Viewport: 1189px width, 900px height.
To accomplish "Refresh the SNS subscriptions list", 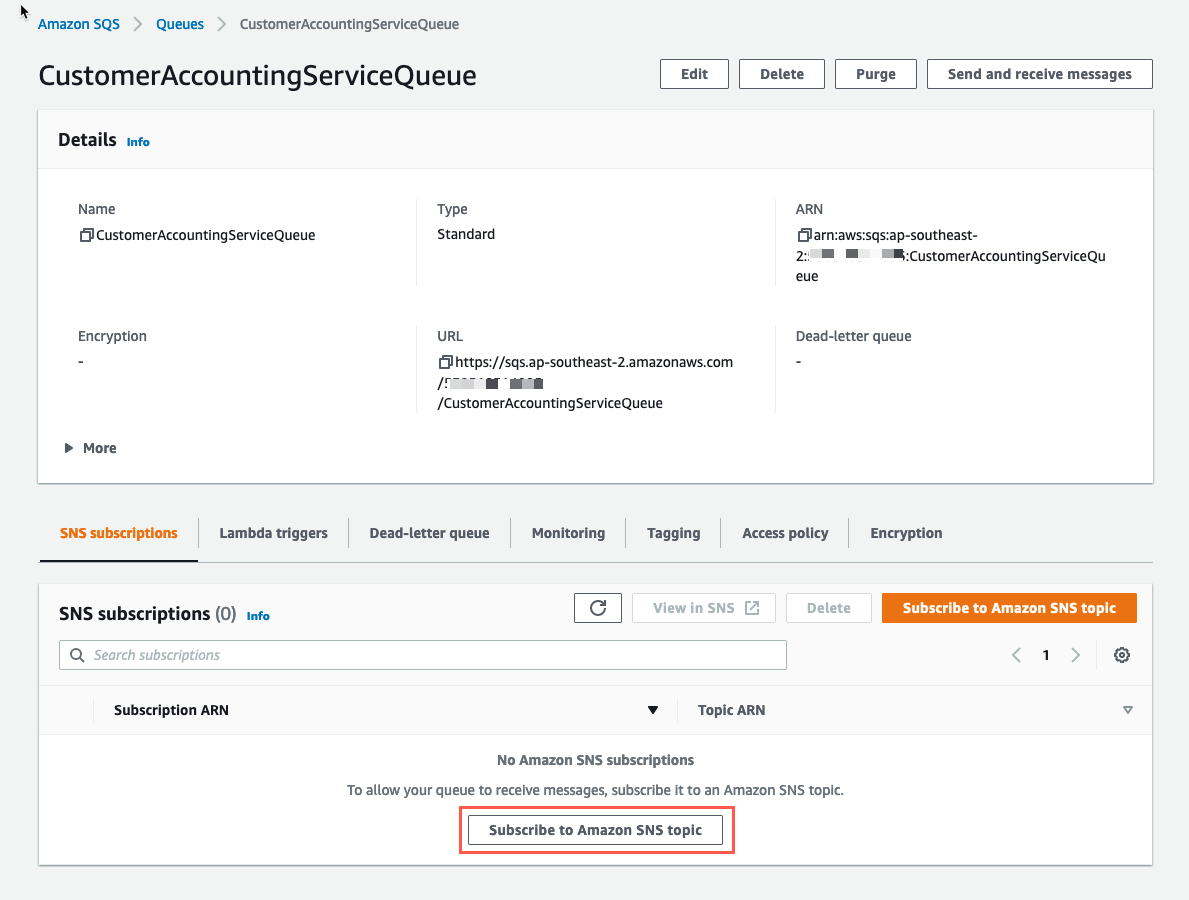I will 598,608.
